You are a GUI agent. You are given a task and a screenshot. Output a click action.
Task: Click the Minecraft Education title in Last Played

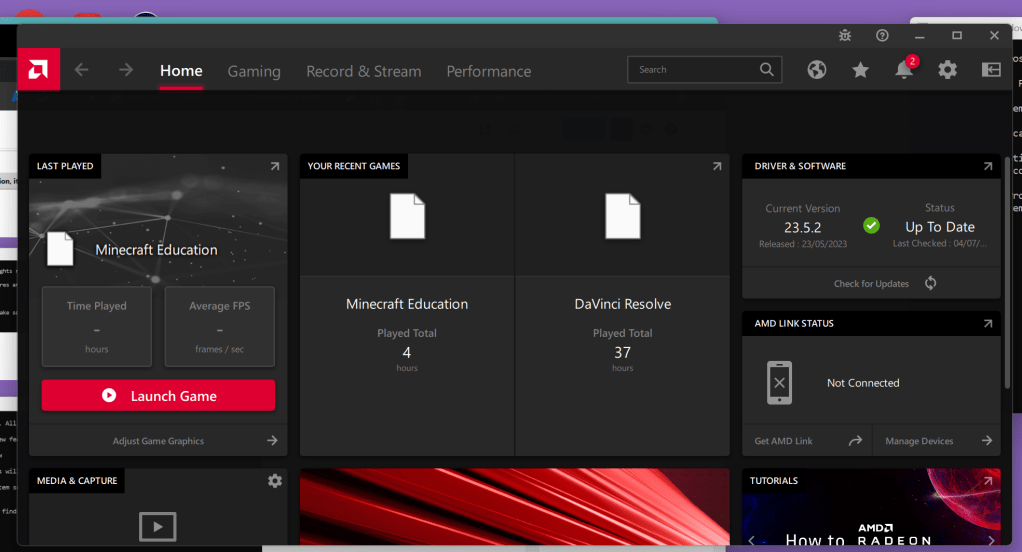coord(156,250)
